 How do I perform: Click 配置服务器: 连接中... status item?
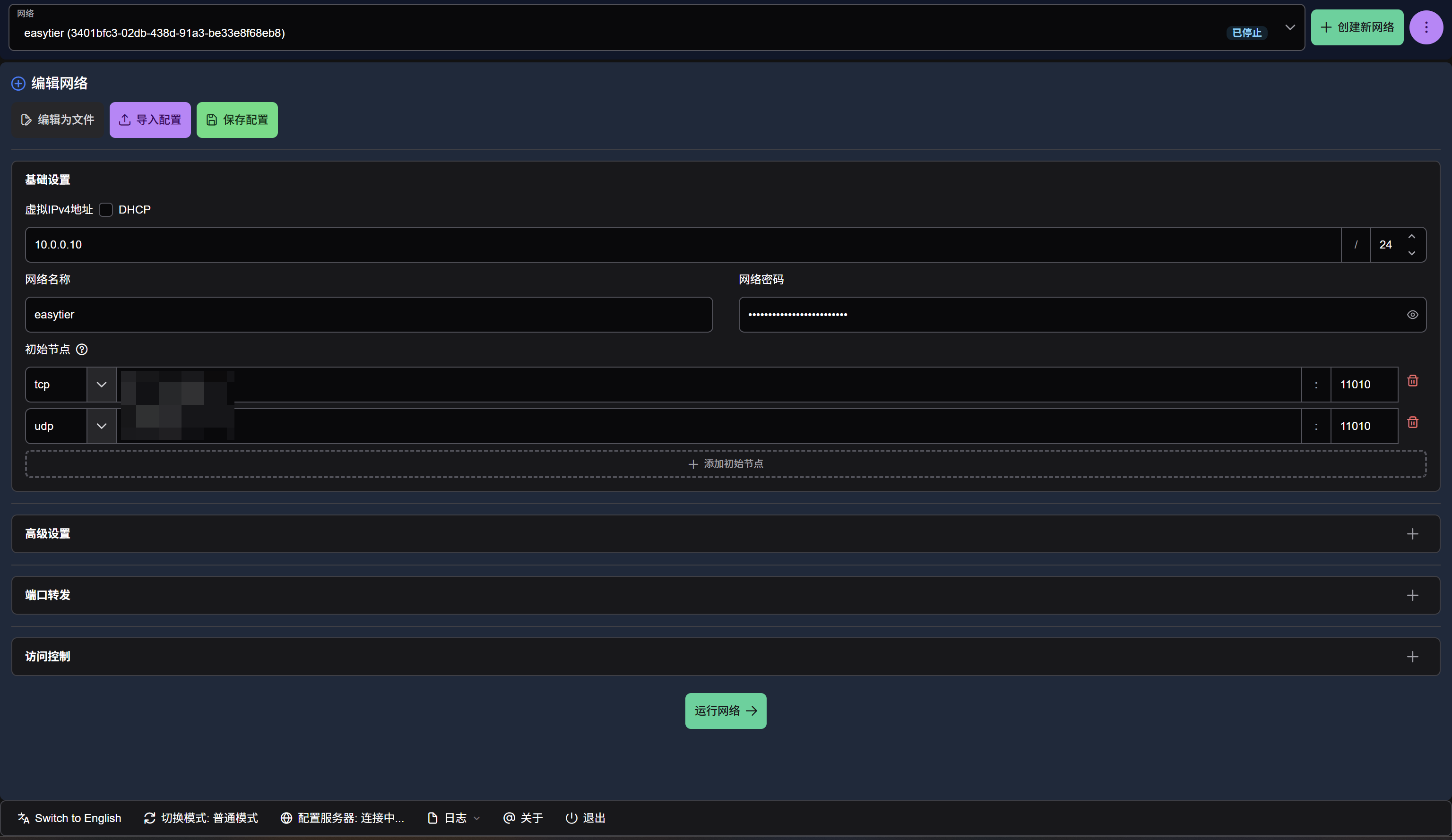click(x=342, y=817)
